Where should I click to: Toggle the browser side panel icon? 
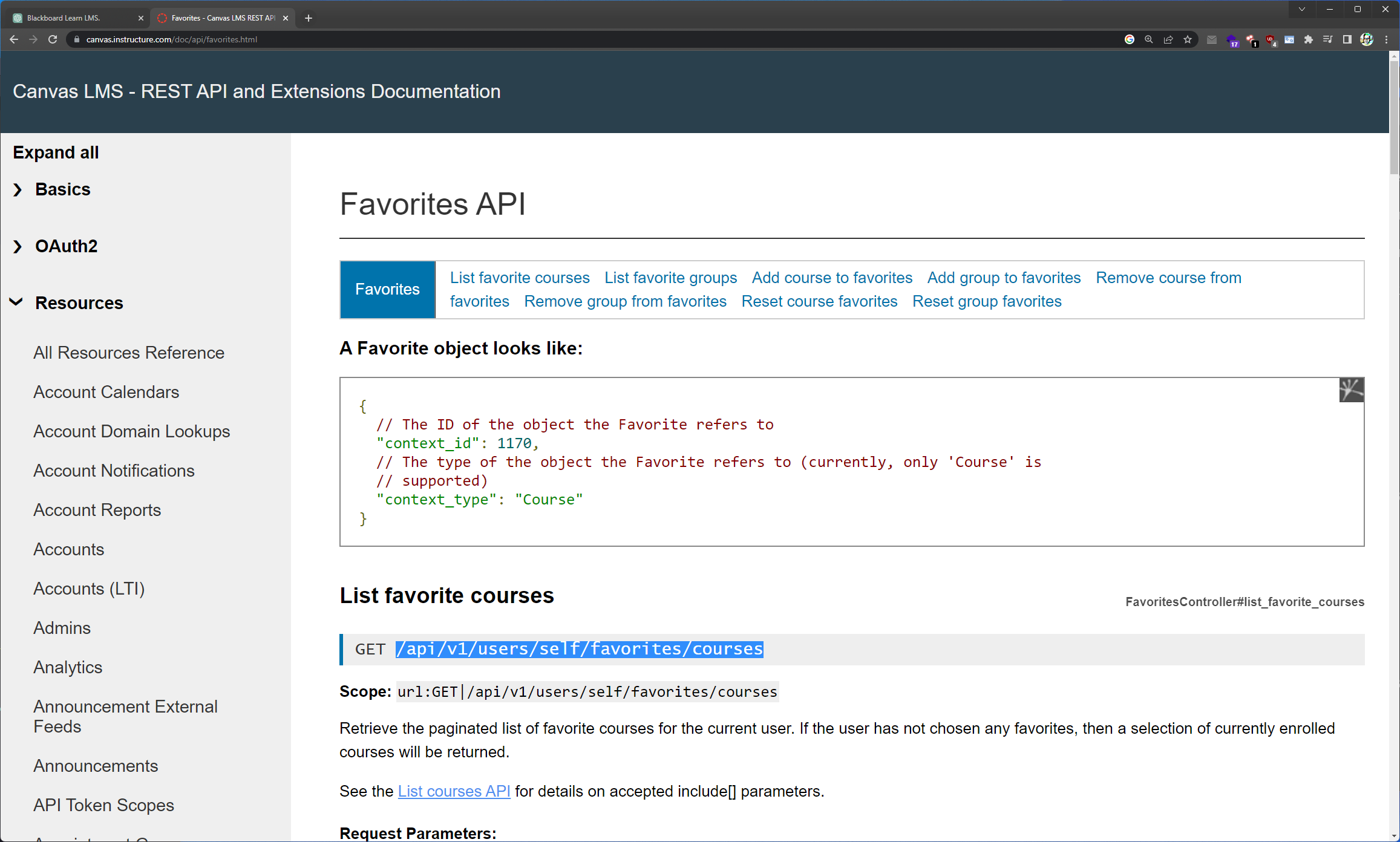(x=1347, y=39)
